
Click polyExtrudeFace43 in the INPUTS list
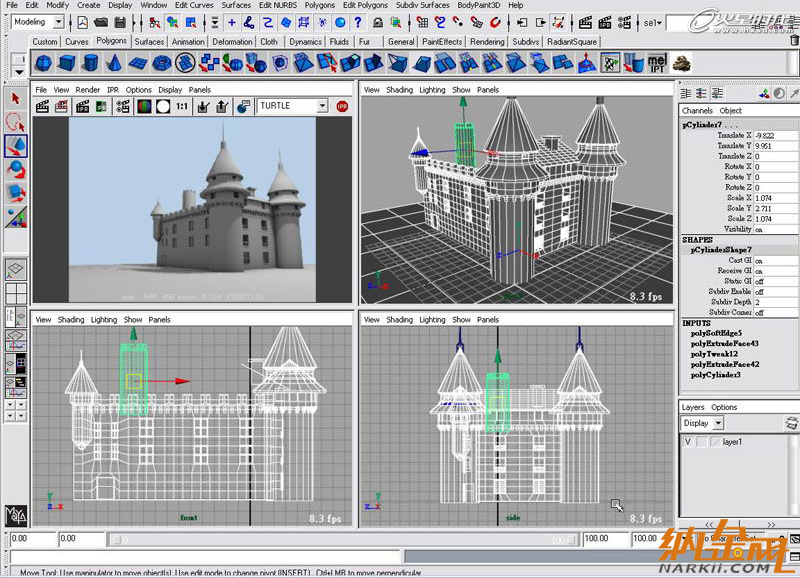[724, 343]
